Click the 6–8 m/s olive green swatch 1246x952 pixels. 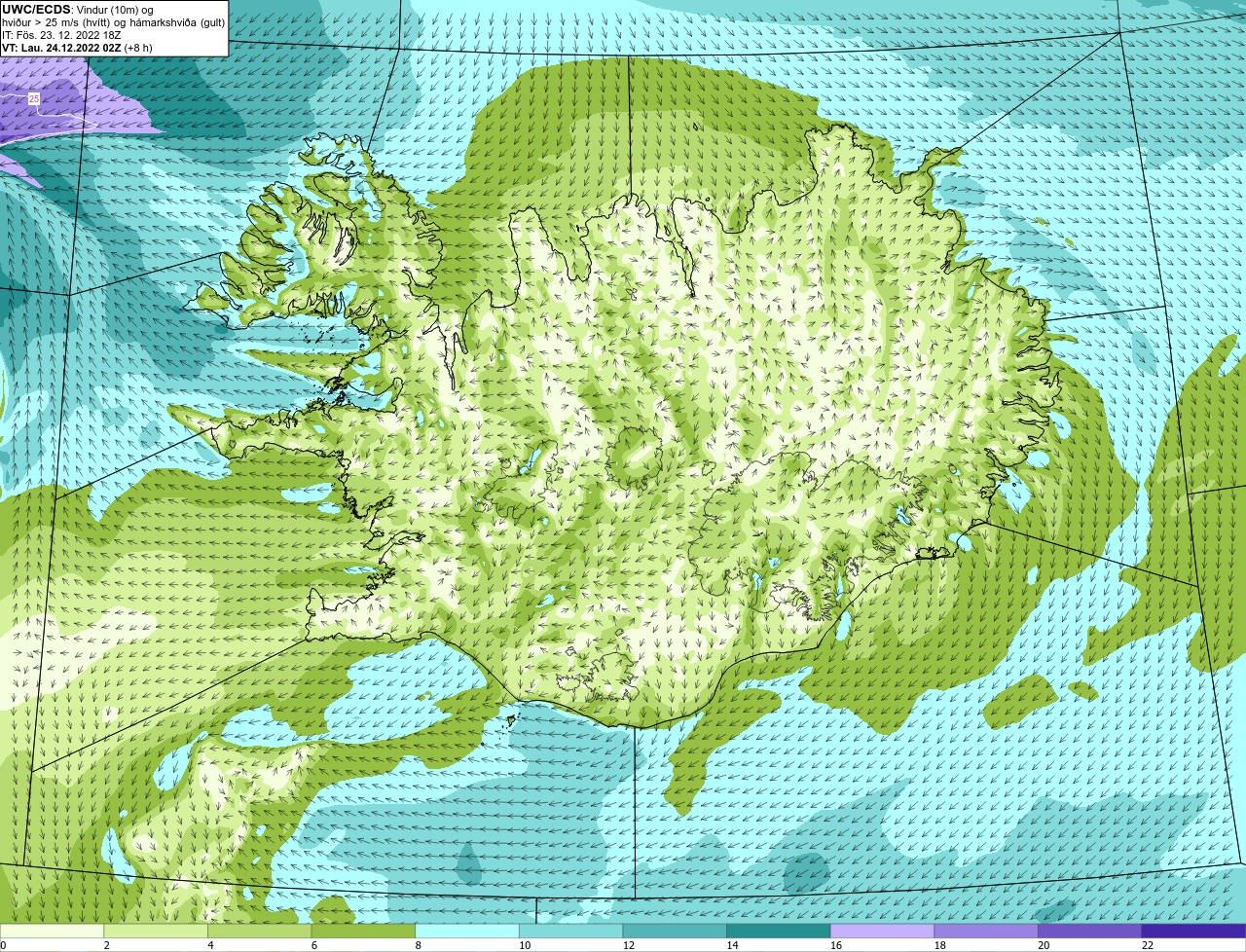pyautogui.click(x=363, y=931)
